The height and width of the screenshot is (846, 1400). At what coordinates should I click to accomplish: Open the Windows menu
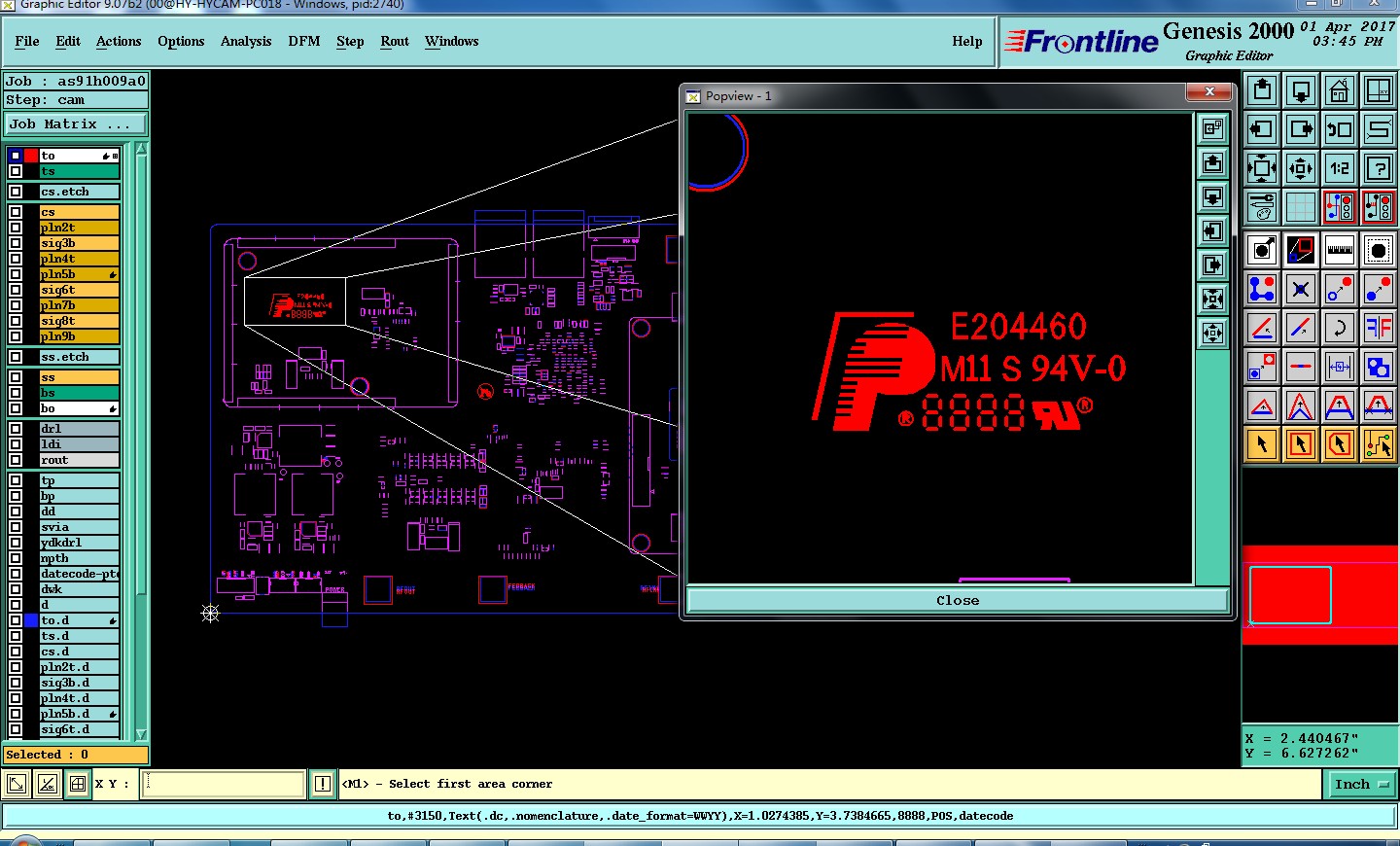click(452, 41)
